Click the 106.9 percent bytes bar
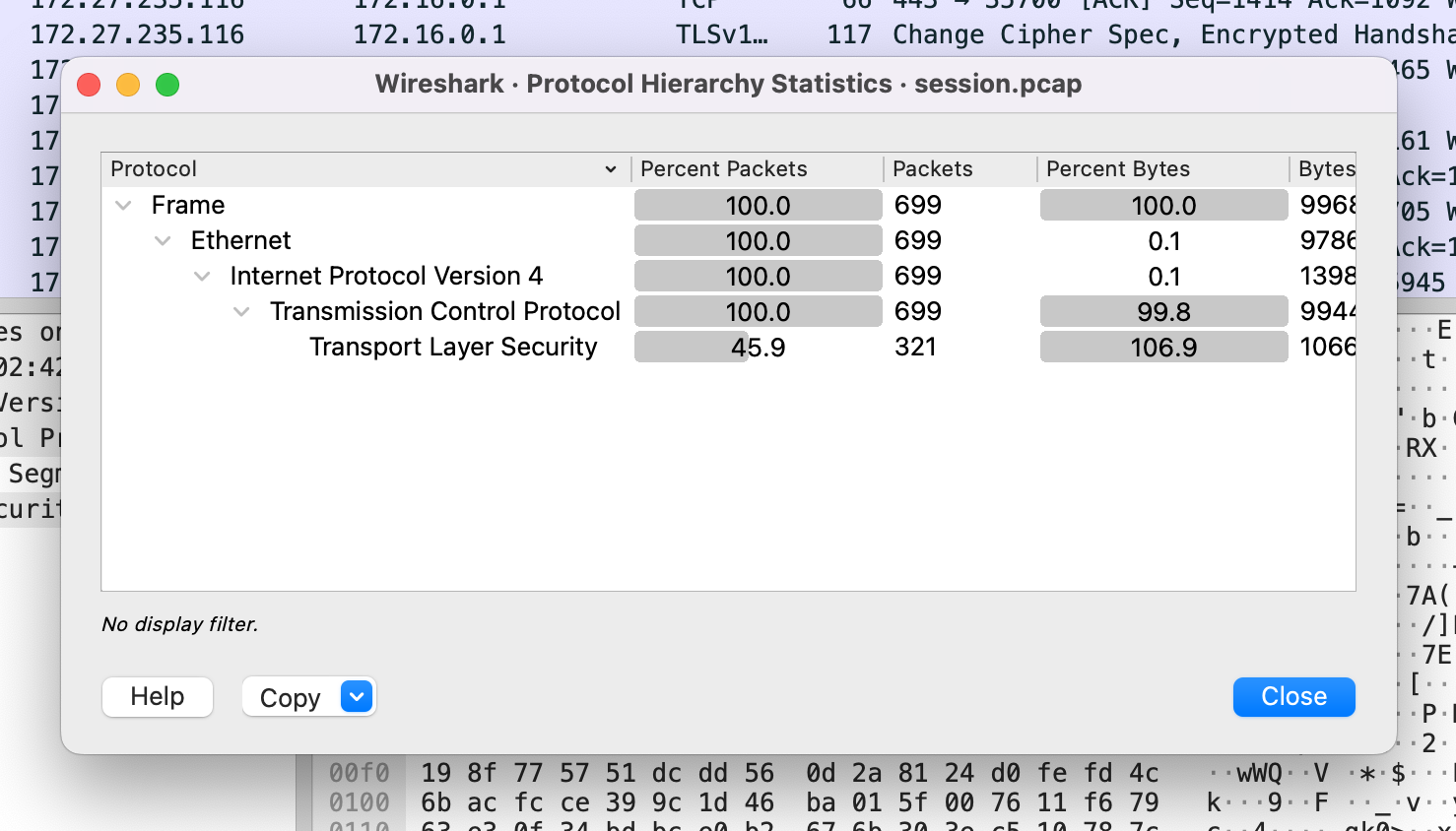Screen dimensions: 1456x831 [1163, 347]
